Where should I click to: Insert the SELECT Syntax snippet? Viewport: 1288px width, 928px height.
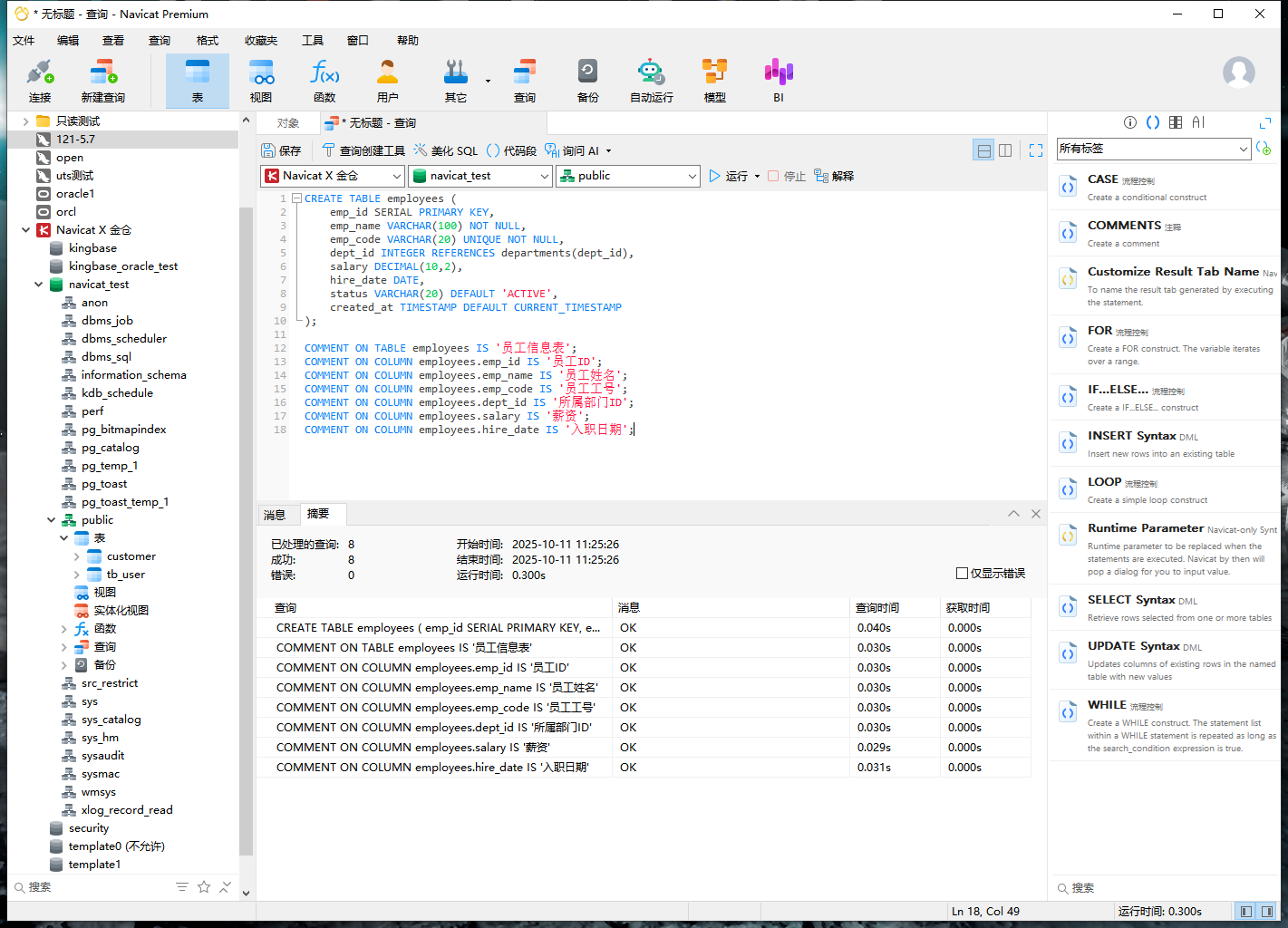click(1166, 608)
